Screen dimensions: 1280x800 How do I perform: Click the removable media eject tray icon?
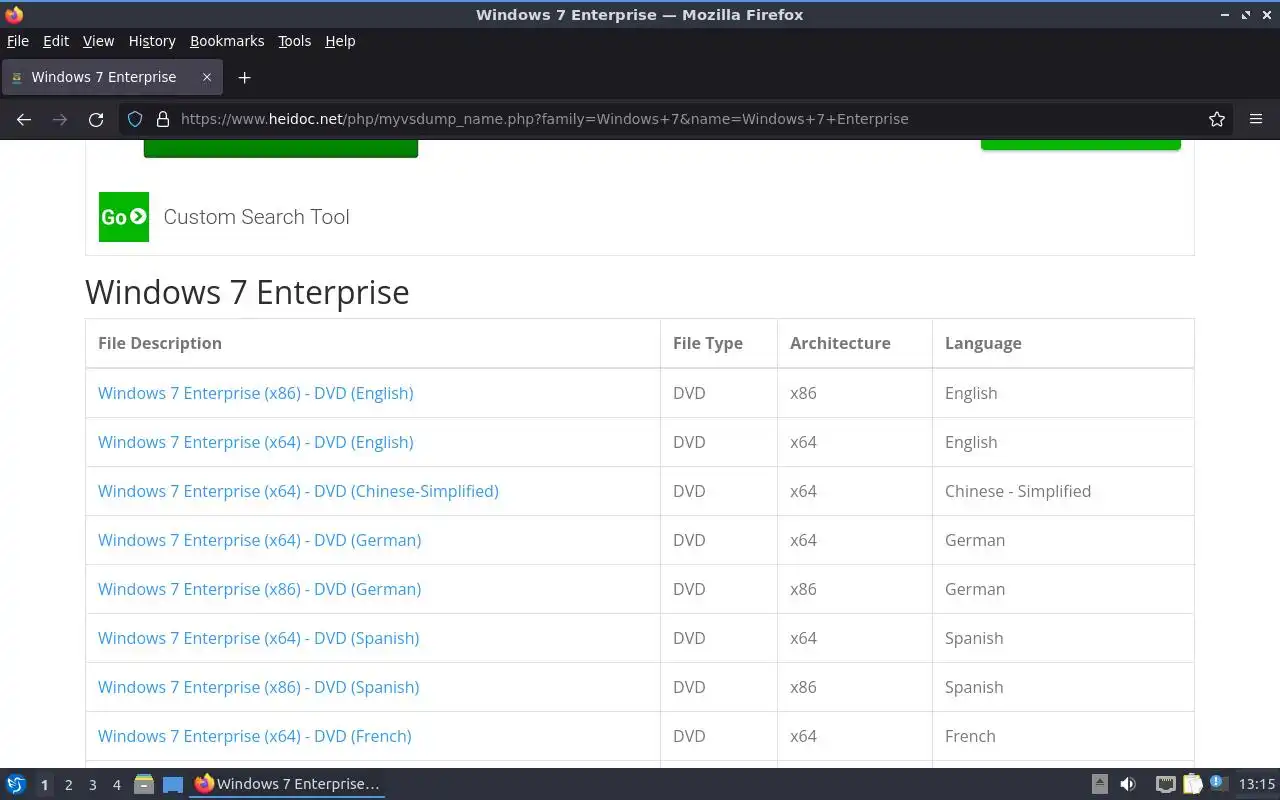point(1099,784)
